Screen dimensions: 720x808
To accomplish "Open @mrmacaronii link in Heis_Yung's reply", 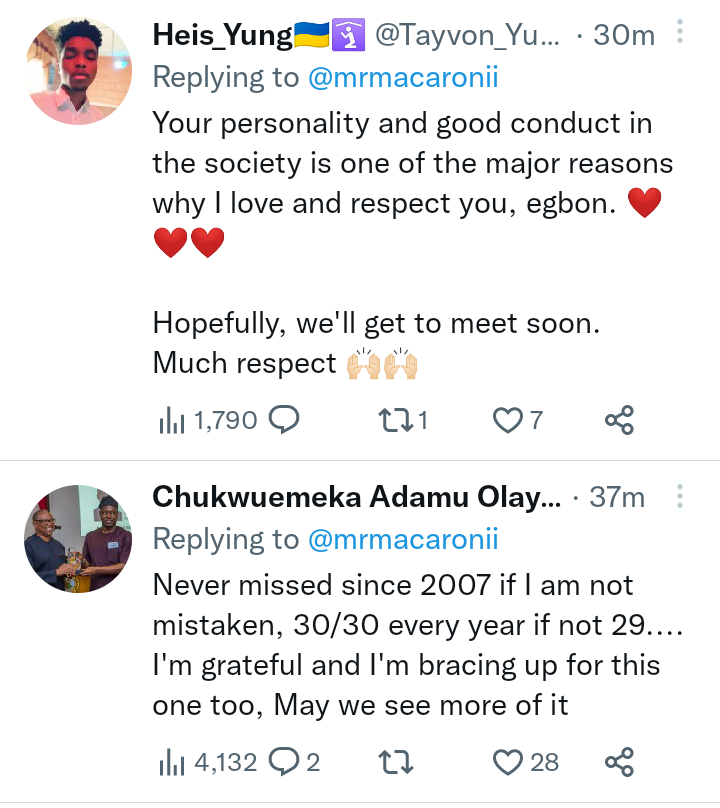I will [403, 79].
